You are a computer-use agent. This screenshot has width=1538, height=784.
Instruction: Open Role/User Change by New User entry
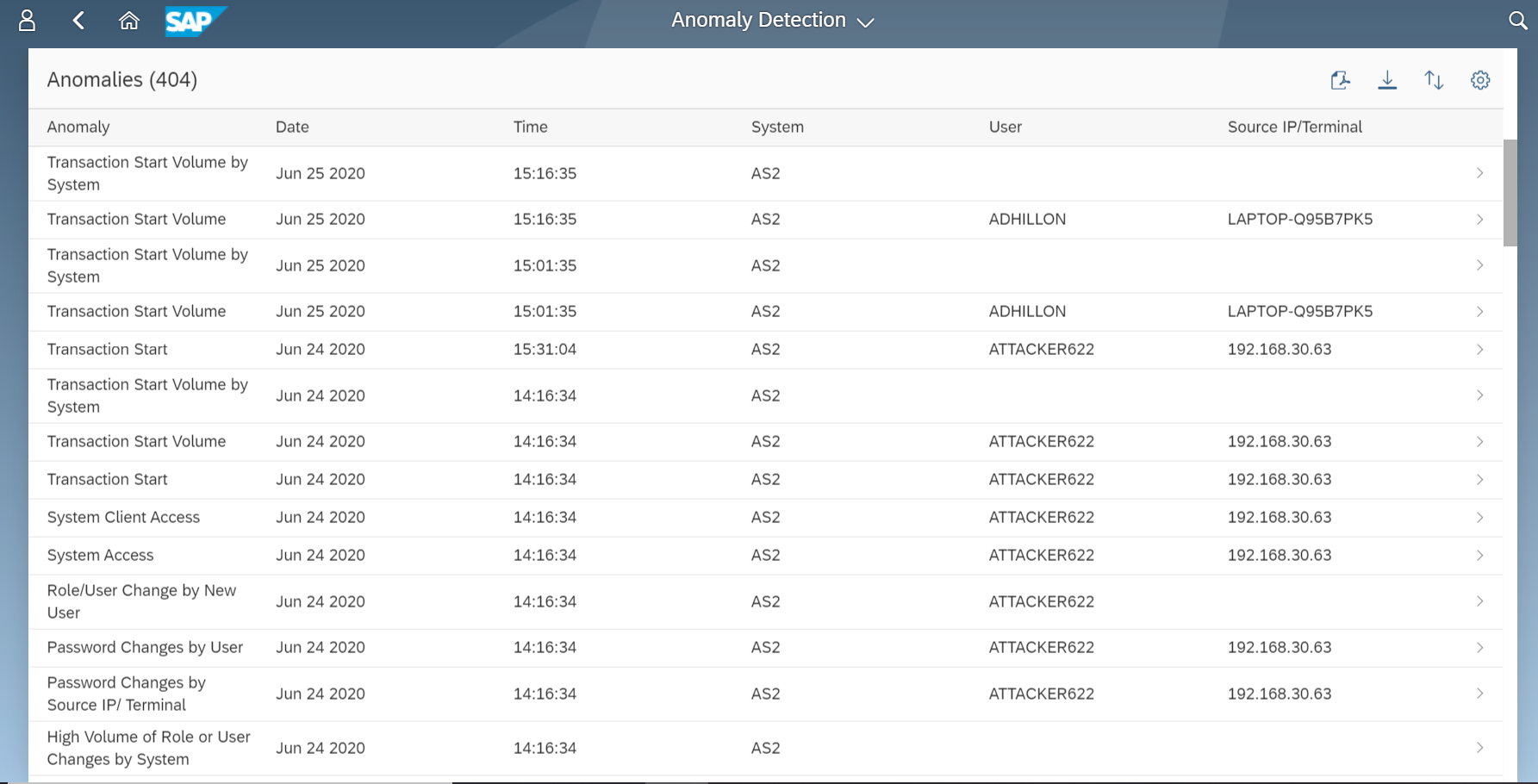click(141, 601)
